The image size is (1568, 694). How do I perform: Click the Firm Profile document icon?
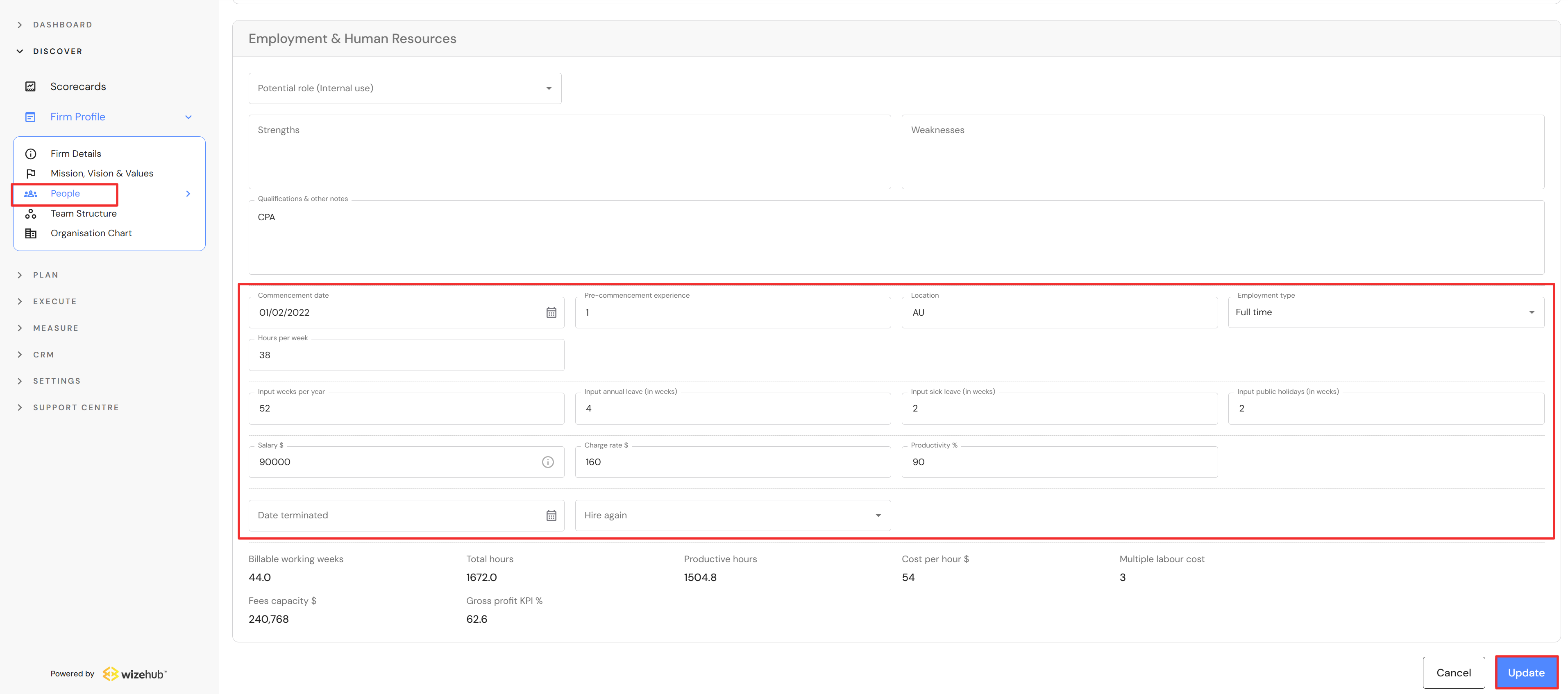30,117
